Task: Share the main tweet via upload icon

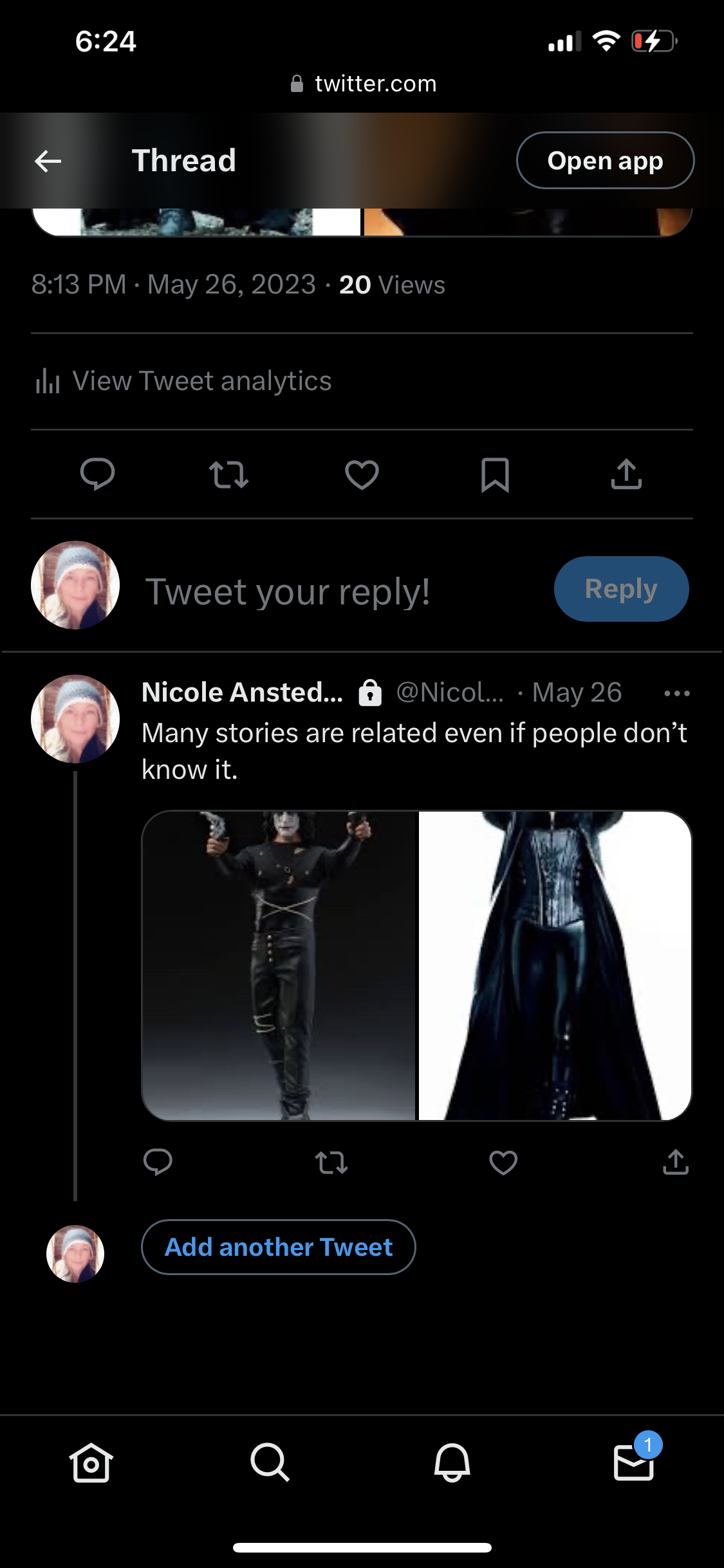Action: point(626,475)
